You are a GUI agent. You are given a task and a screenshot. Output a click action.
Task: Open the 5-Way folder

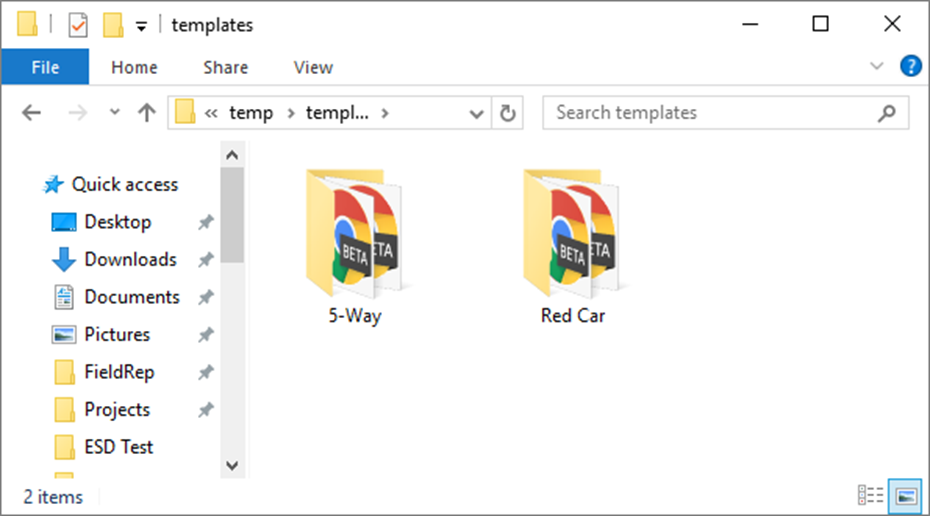click(x=354, y=245)
